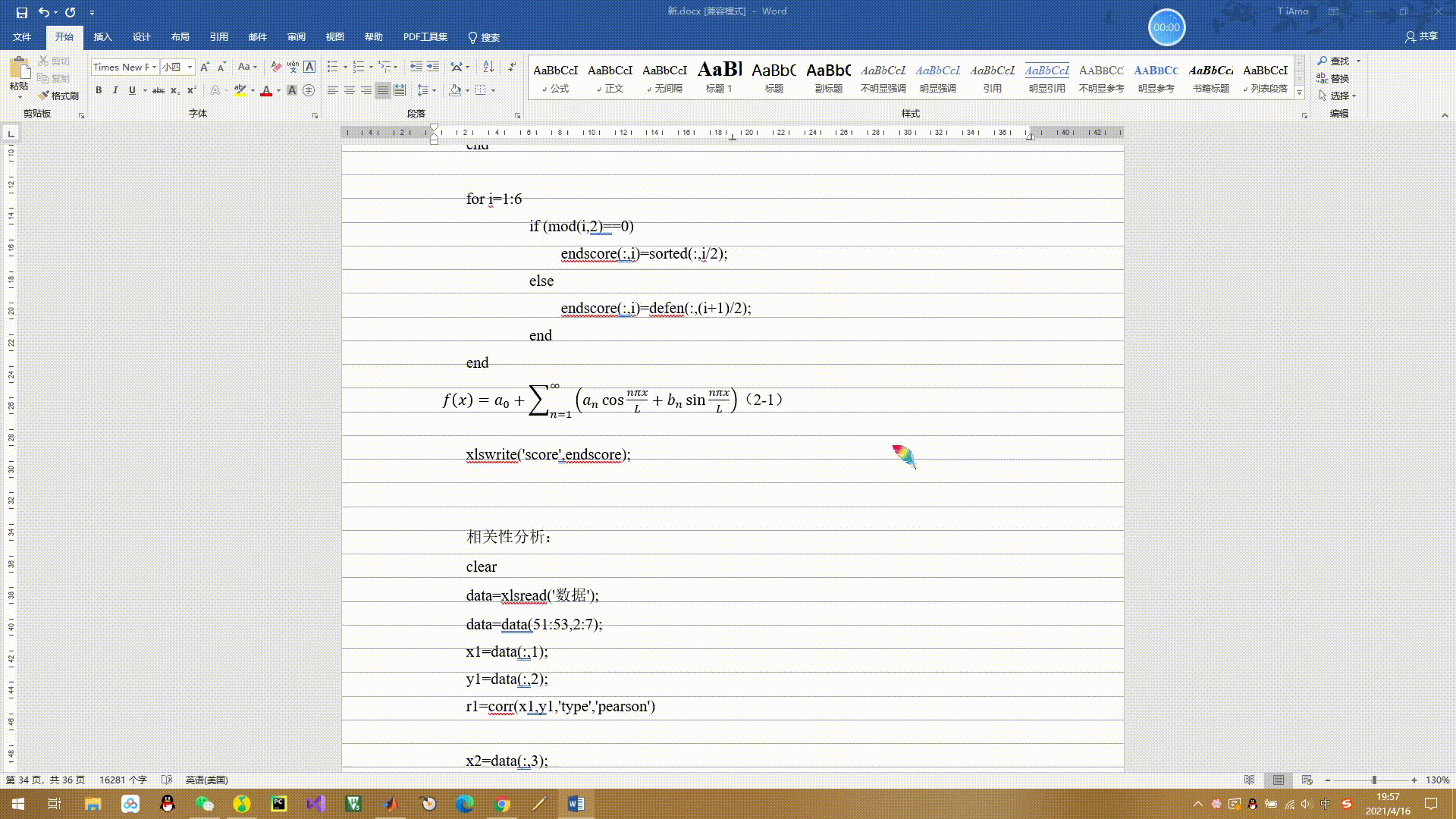Image resolution: width=1456 pixels, height=819 pixels.
Task: Open the Times New Roman font dropdown
Action: (154, 67)
